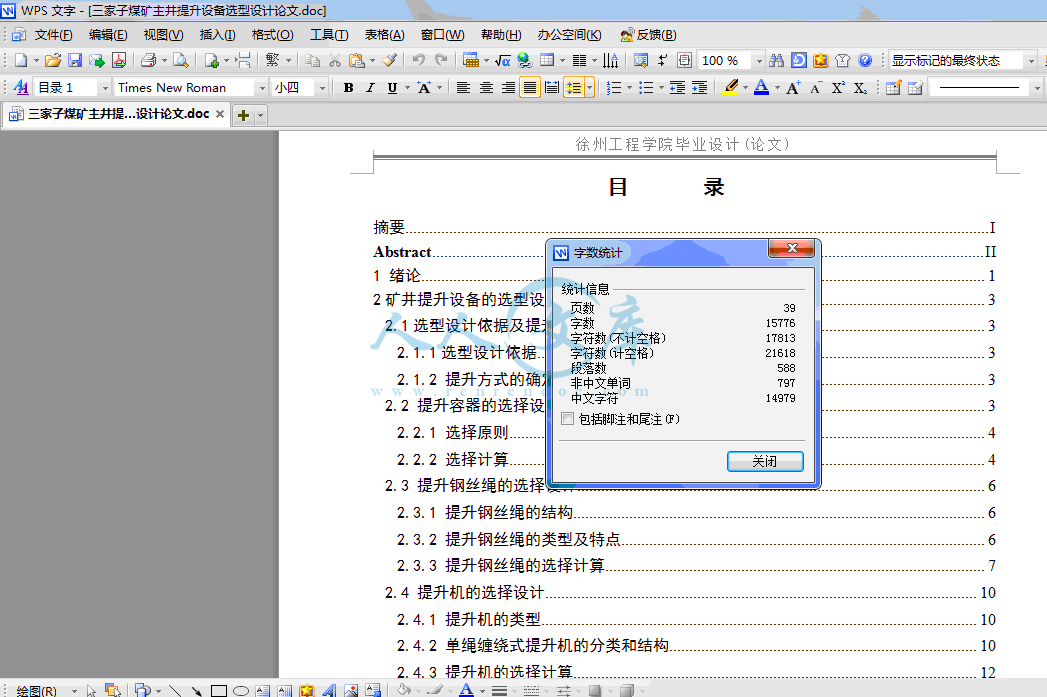Click the Save icon
This screenshot has height=697, width=1047.
[x=75, y=61]
